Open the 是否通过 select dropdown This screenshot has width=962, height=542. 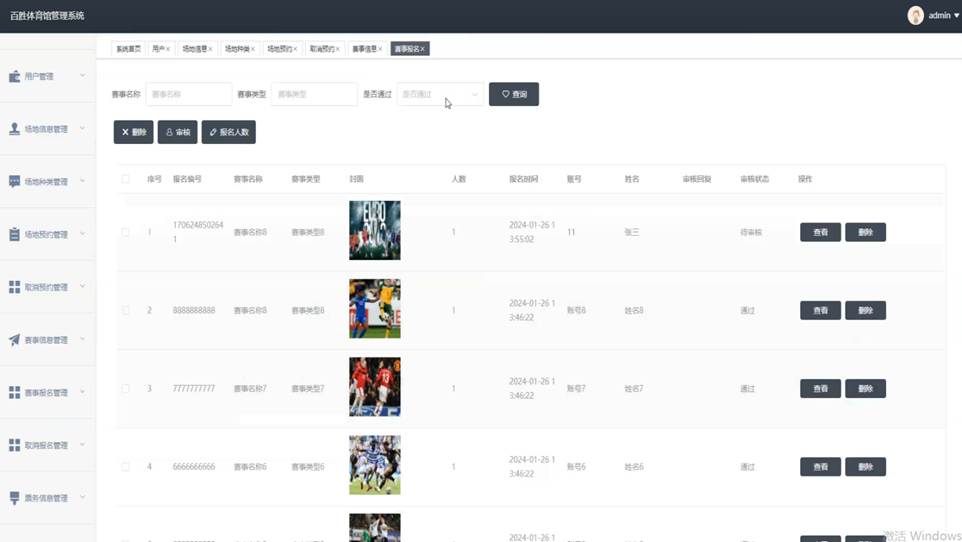pyautogui.click(x=440, y=94)
